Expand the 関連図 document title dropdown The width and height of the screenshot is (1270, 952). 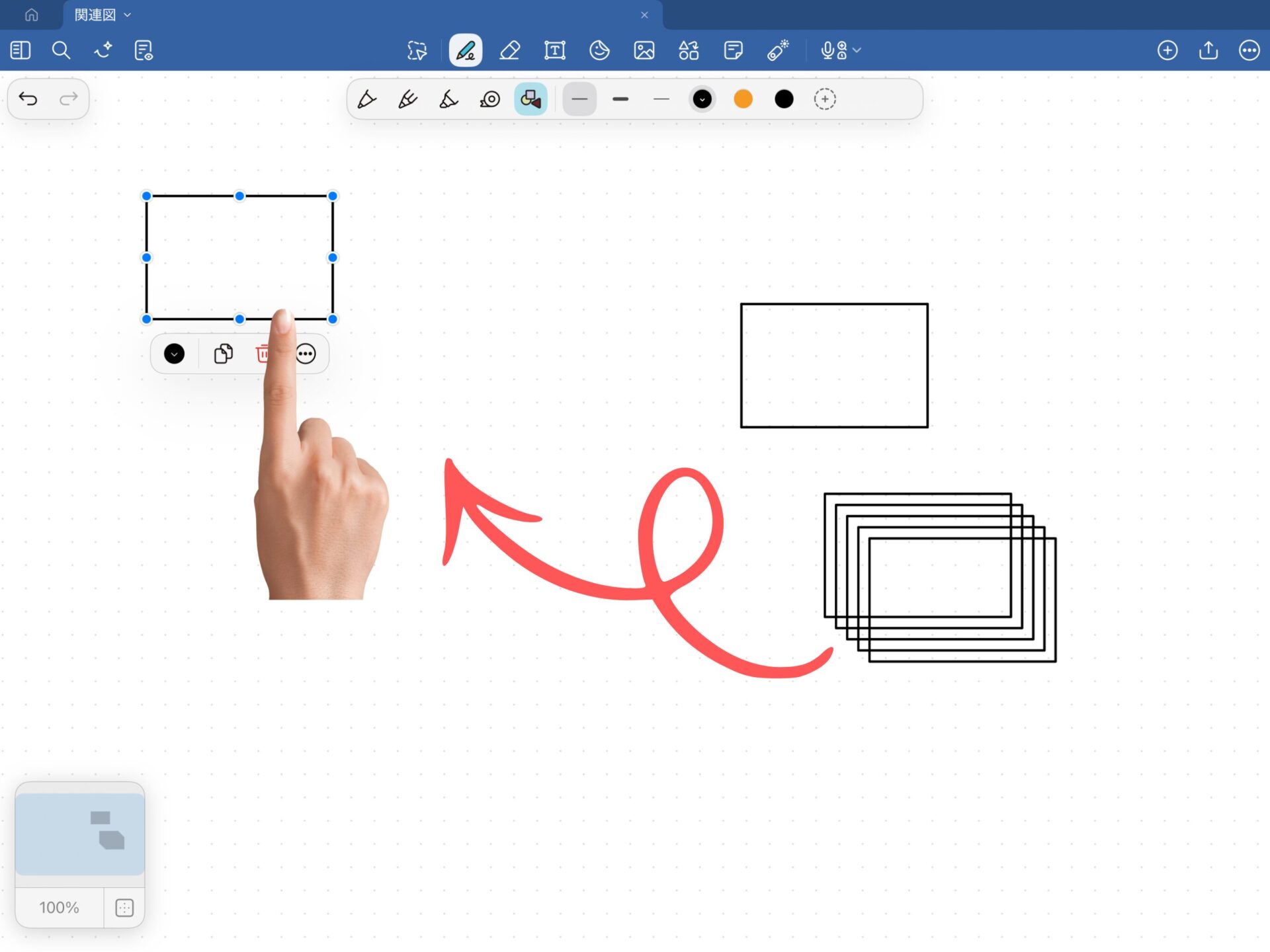[x=128, y=15]
